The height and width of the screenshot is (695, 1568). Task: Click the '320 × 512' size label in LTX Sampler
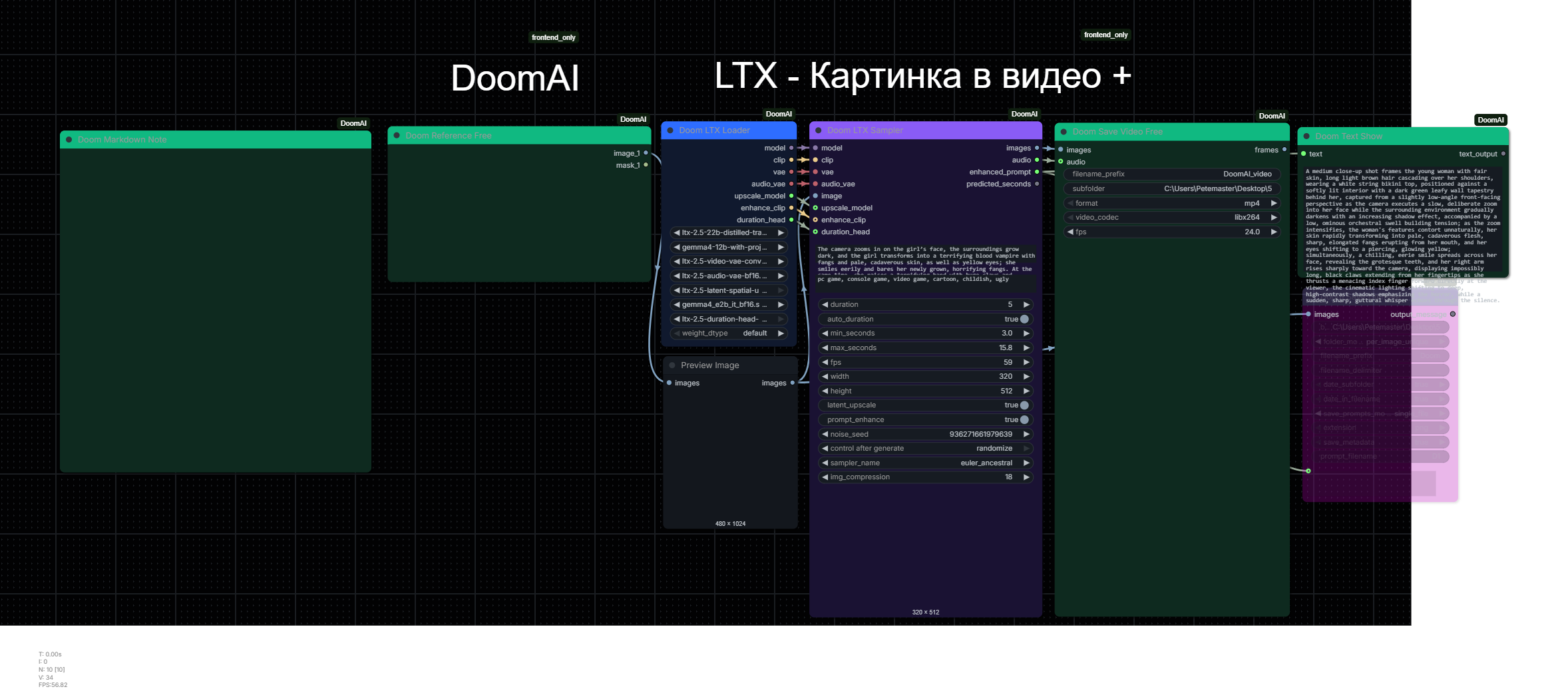click(x=926, y=612)
